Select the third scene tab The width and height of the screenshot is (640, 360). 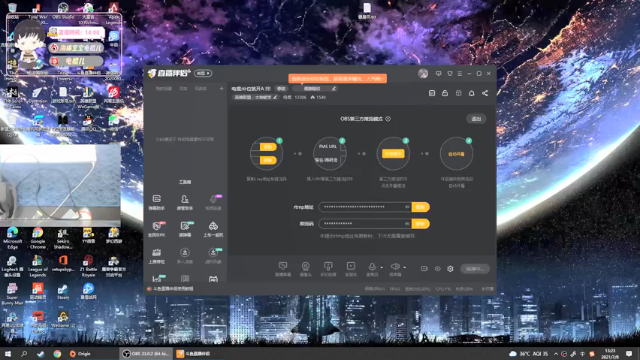coord(200,89)
